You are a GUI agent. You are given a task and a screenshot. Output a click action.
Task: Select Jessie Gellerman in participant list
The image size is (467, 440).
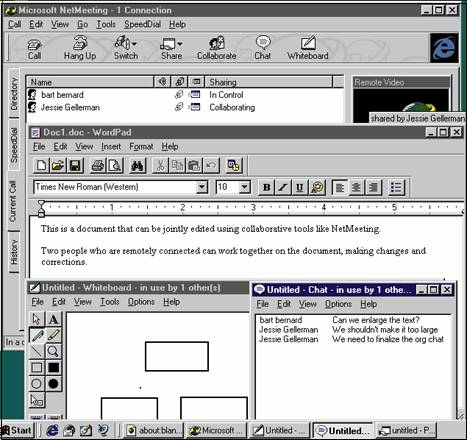coord(70,107)
